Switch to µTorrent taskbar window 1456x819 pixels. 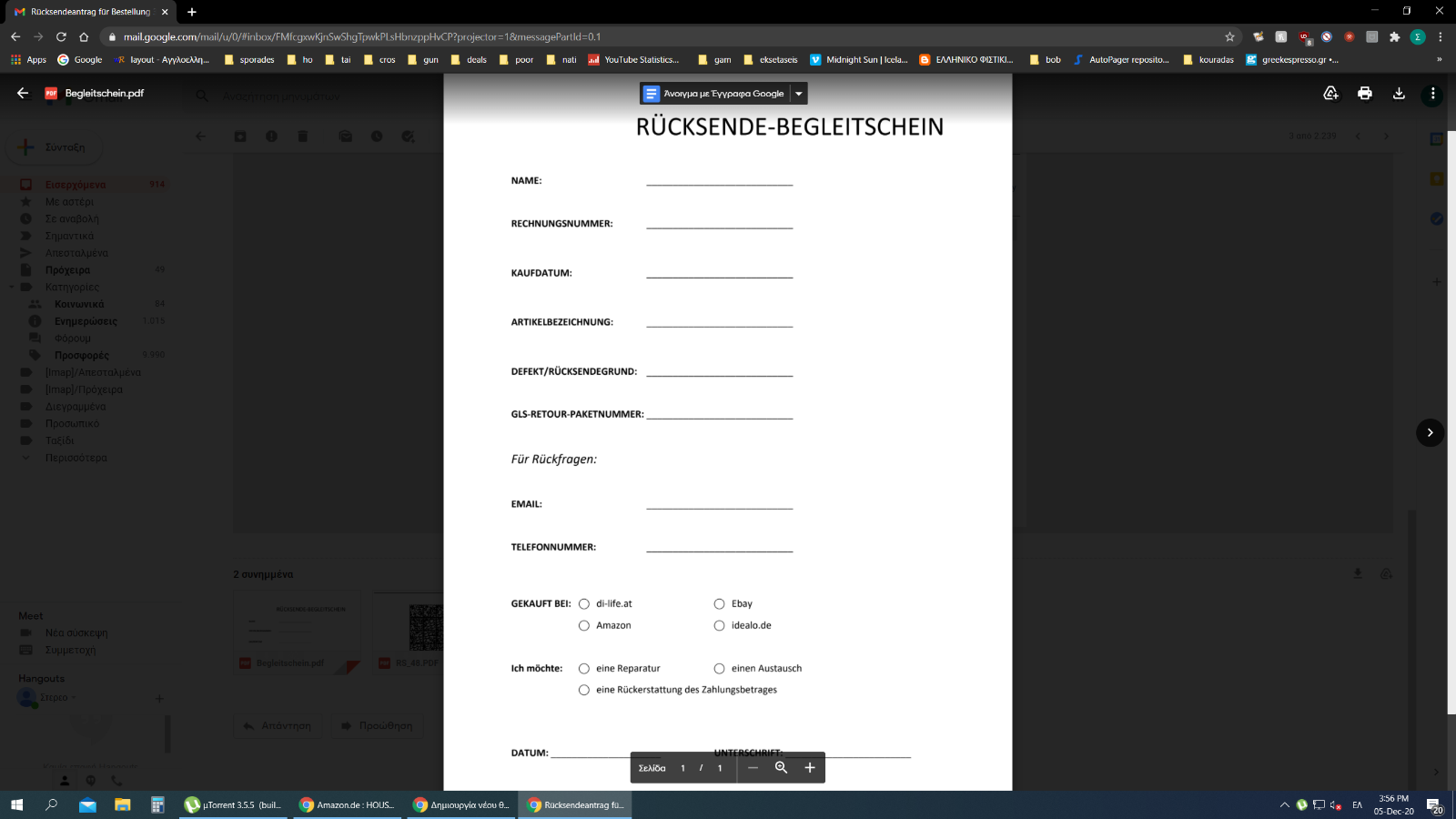click(234, 804)
